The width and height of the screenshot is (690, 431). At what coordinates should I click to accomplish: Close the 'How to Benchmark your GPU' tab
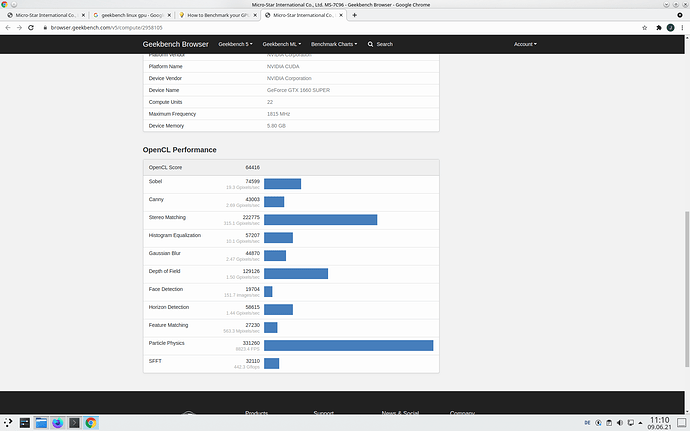coord(255,15)
